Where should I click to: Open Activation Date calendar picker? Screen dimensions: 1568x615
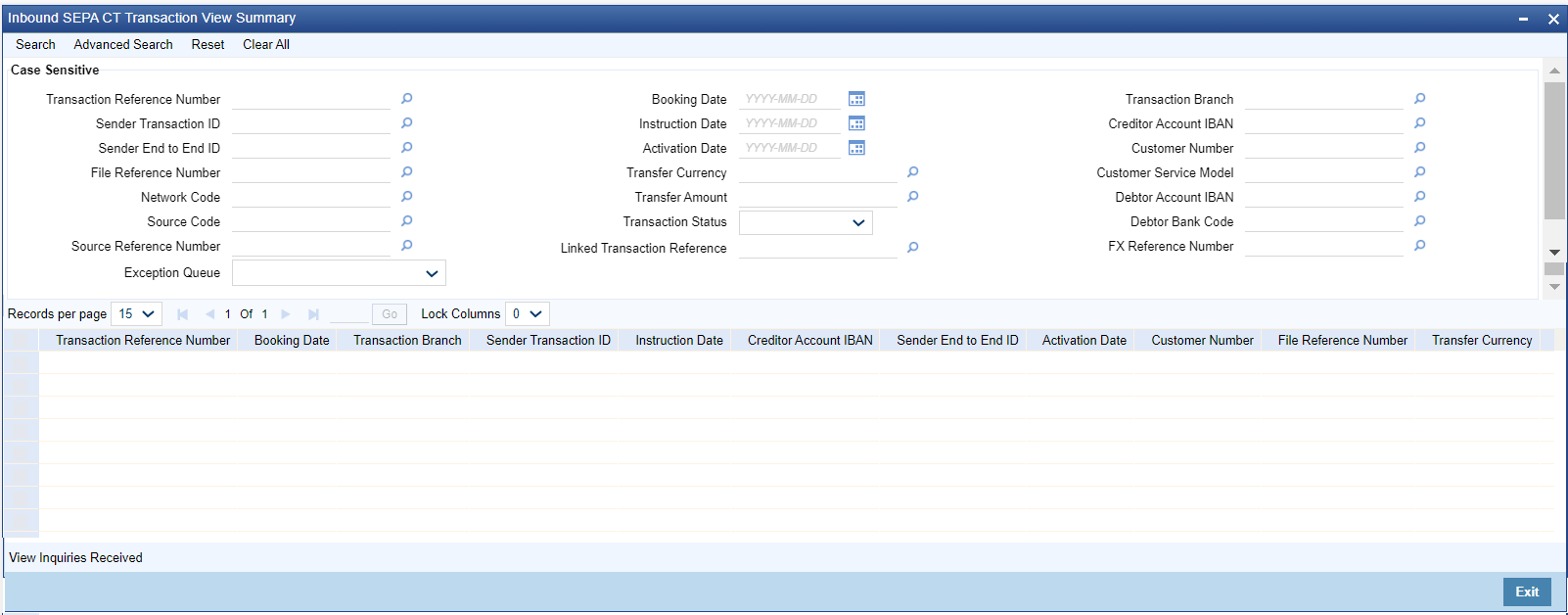tap(856, 148)
